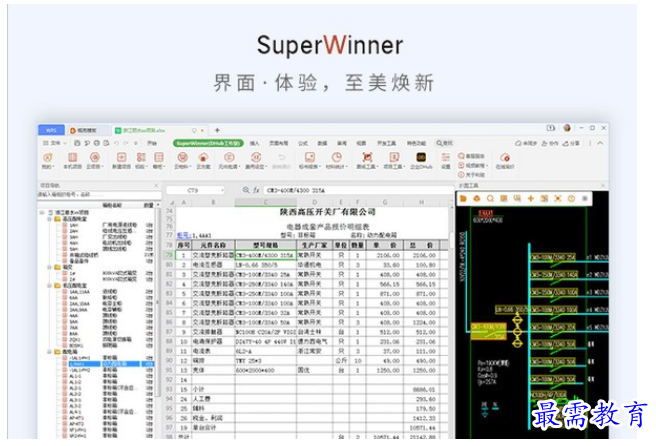The image size is (656, 446).
Task: Click the 在线询价 online inquiry icon
Action: coord(505,161)
